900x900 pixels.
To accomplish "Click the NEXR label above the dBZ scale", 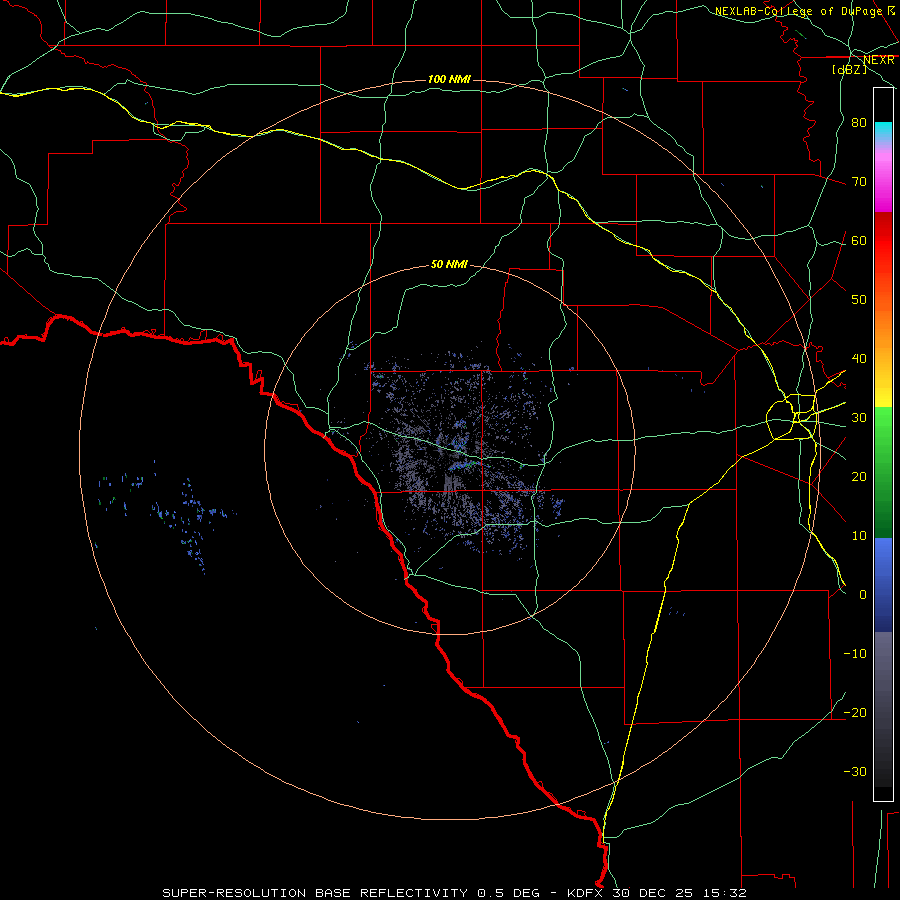I will point(878,60).
